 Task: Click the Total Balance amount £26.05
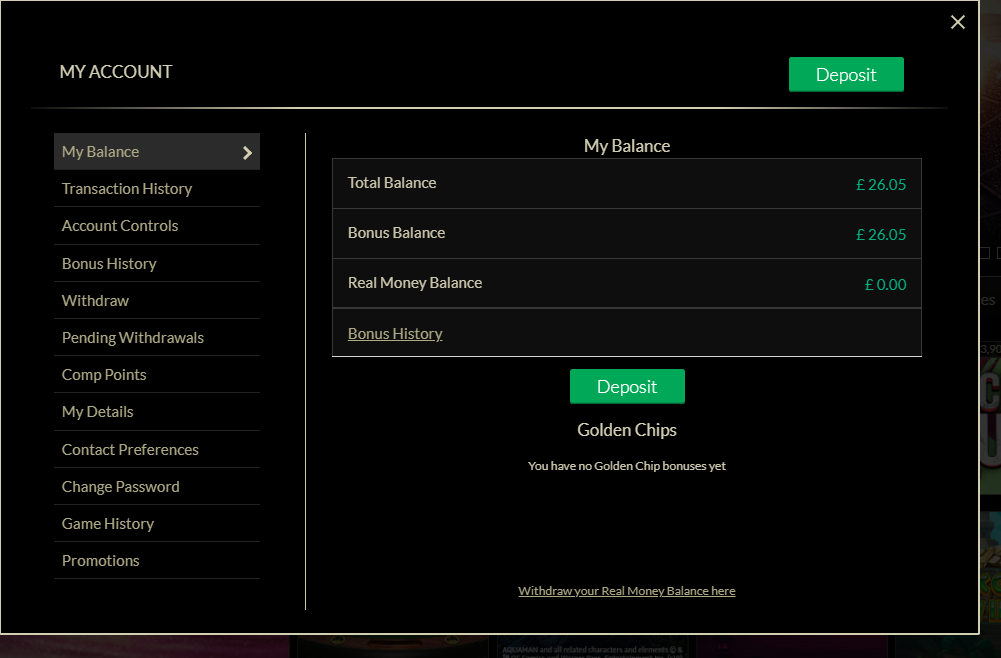pyautogui.click(x=881, y=185)
